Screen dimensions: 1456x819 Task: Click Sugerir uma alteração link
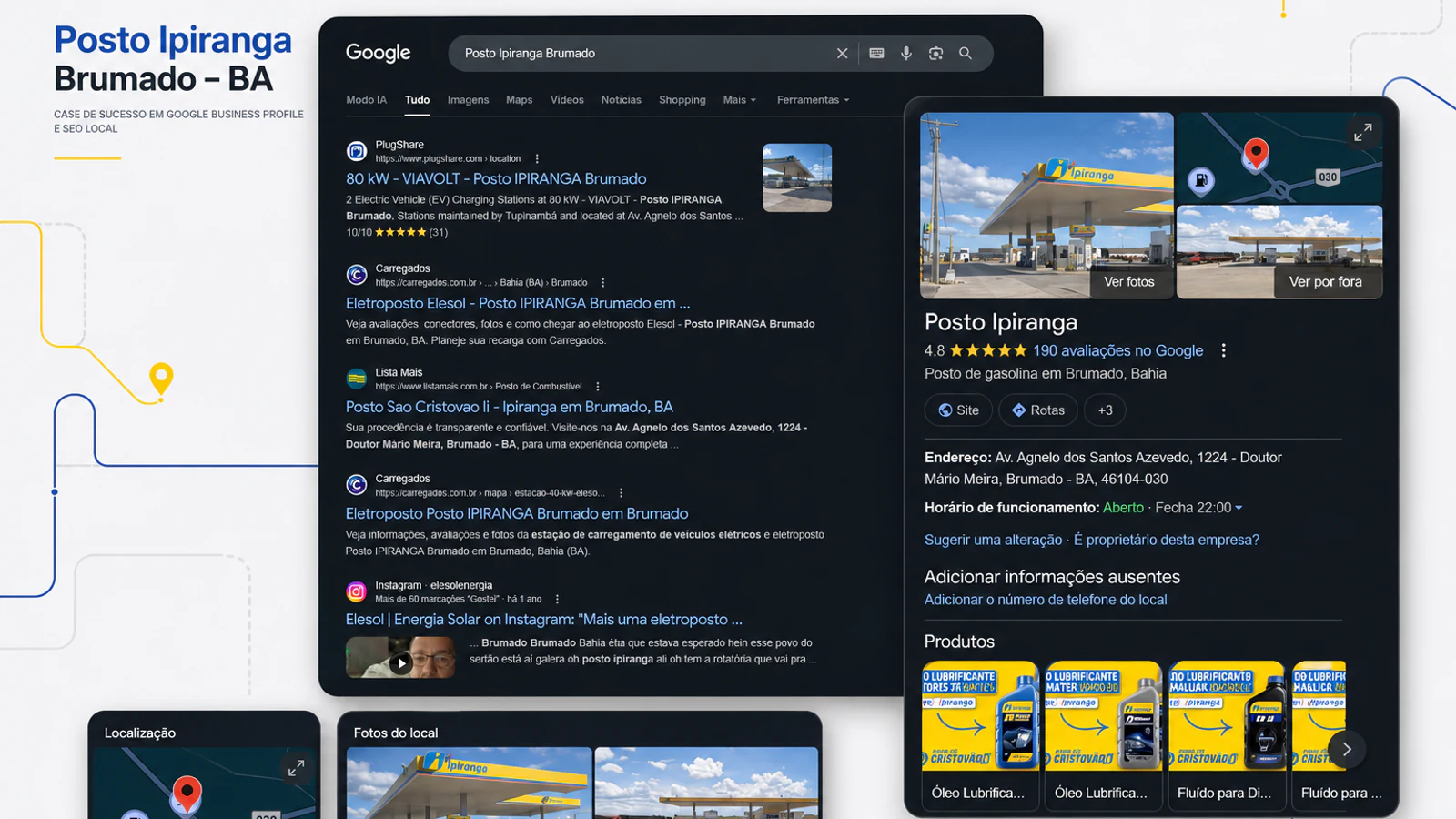(993, 540)
